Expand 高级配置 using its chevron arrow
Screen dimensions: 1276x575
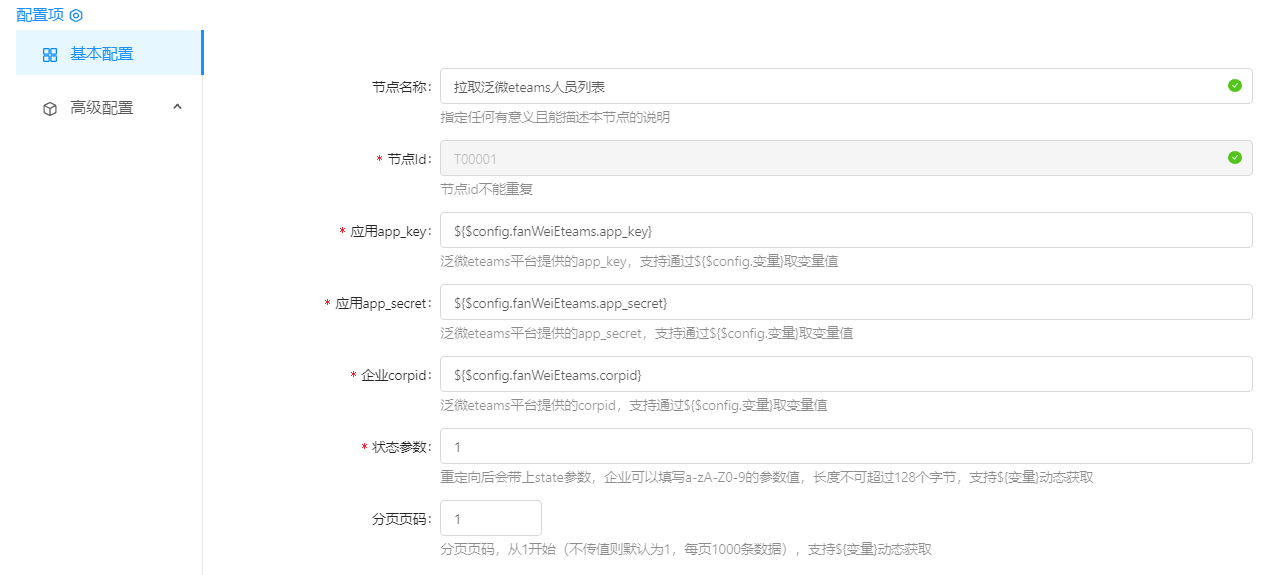pos(178,107)
